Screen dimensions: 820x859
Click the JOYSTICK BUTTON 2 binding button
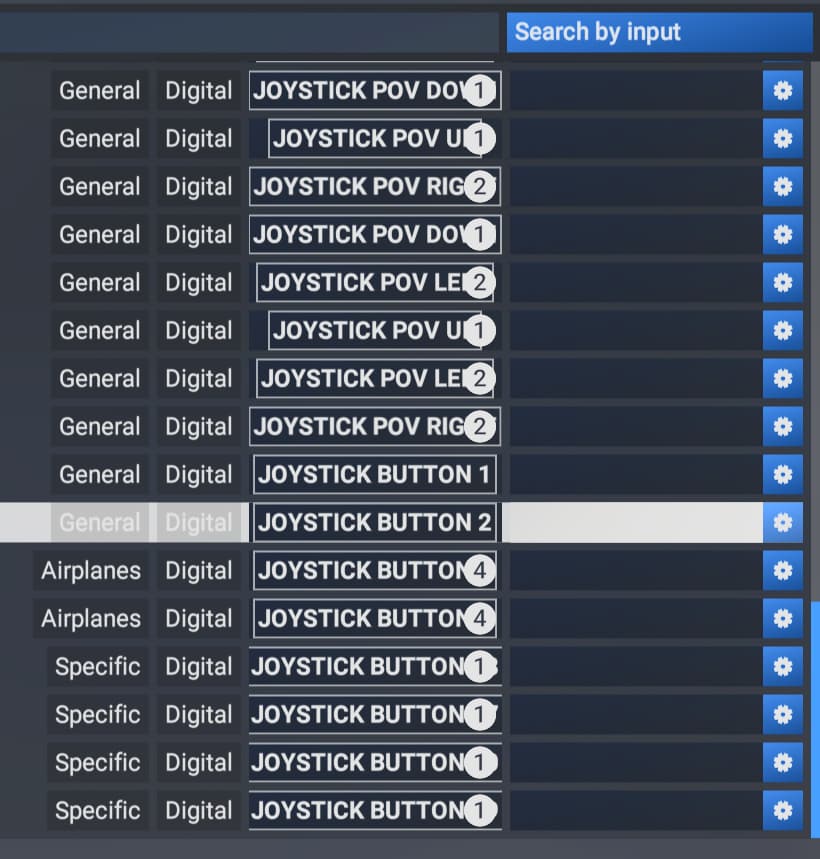[374, 523]
